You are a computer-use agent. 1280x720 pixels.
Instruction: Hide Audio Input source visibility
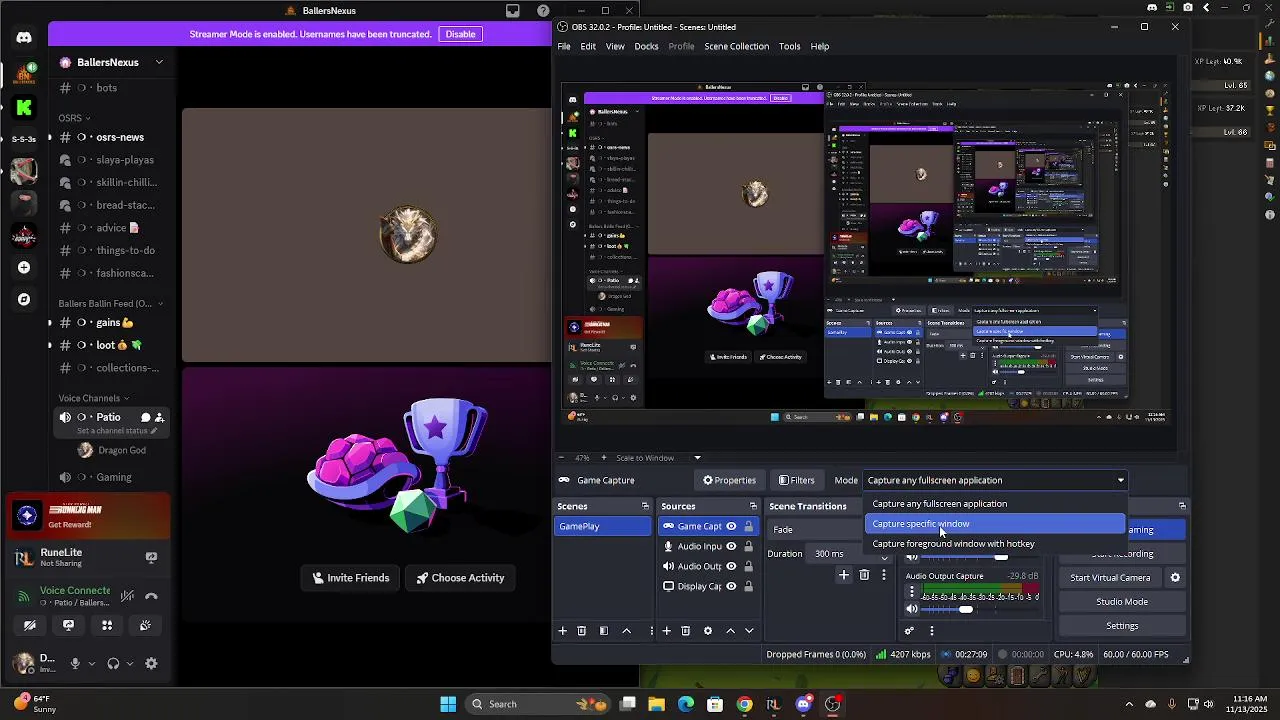click(731, 546)
